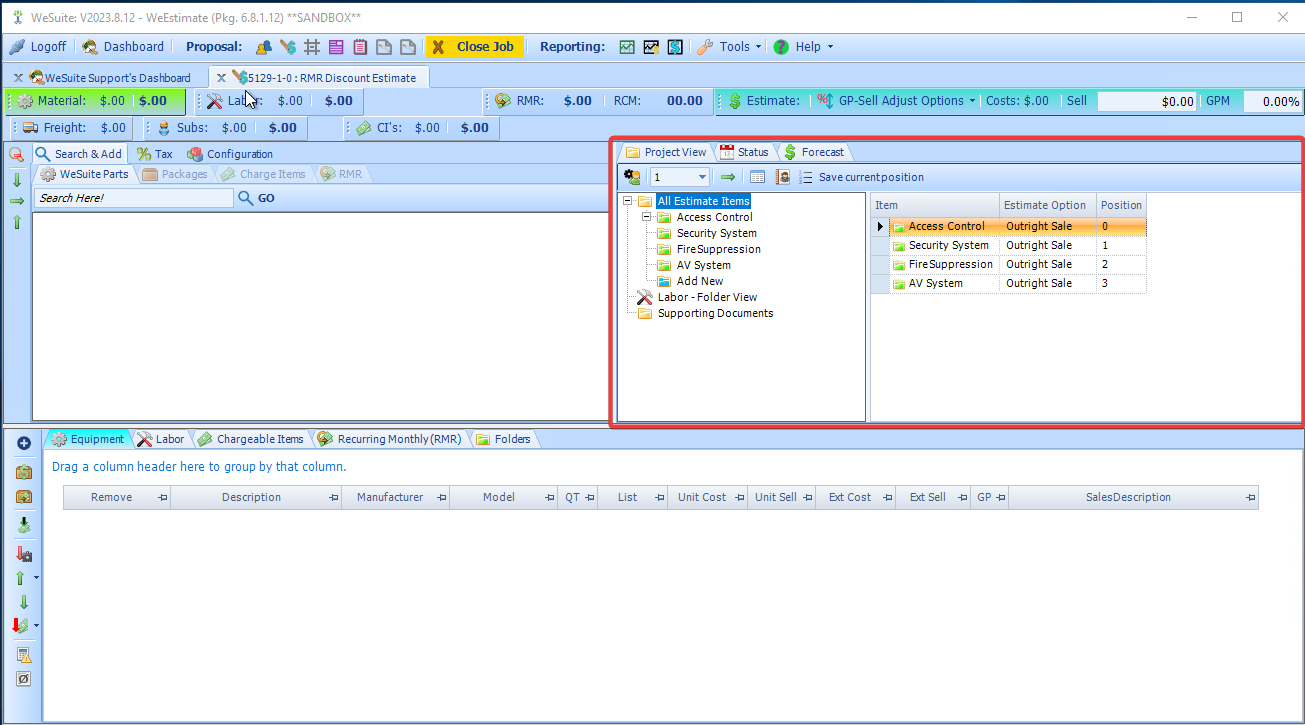Image resolution: width=1305 pixels, height=725 pixels.
Task: Select Supporting Documents in tree
Action: pos(715,313)
